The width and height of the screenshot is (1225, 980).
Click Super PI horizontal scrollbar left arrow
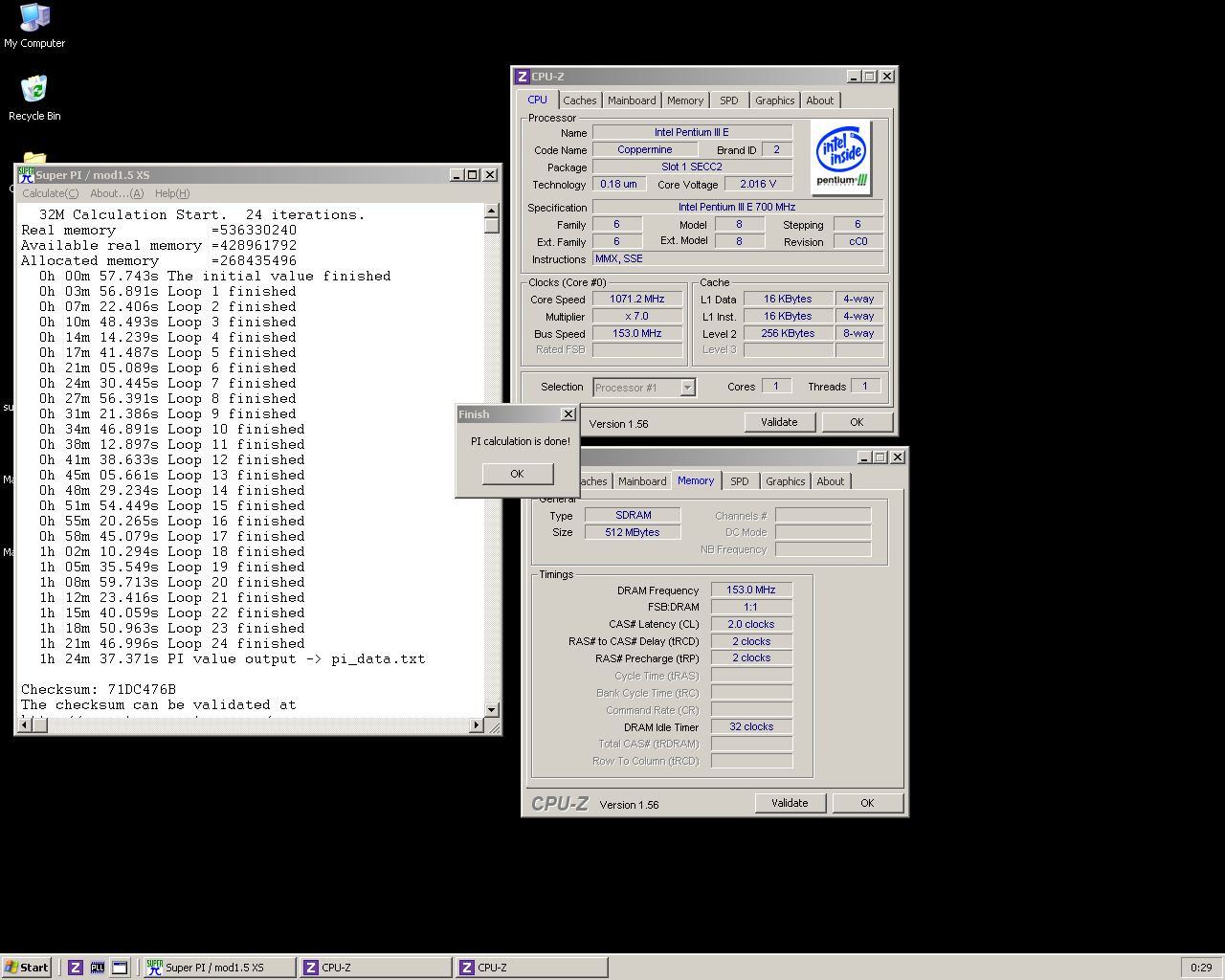[26, 725]
